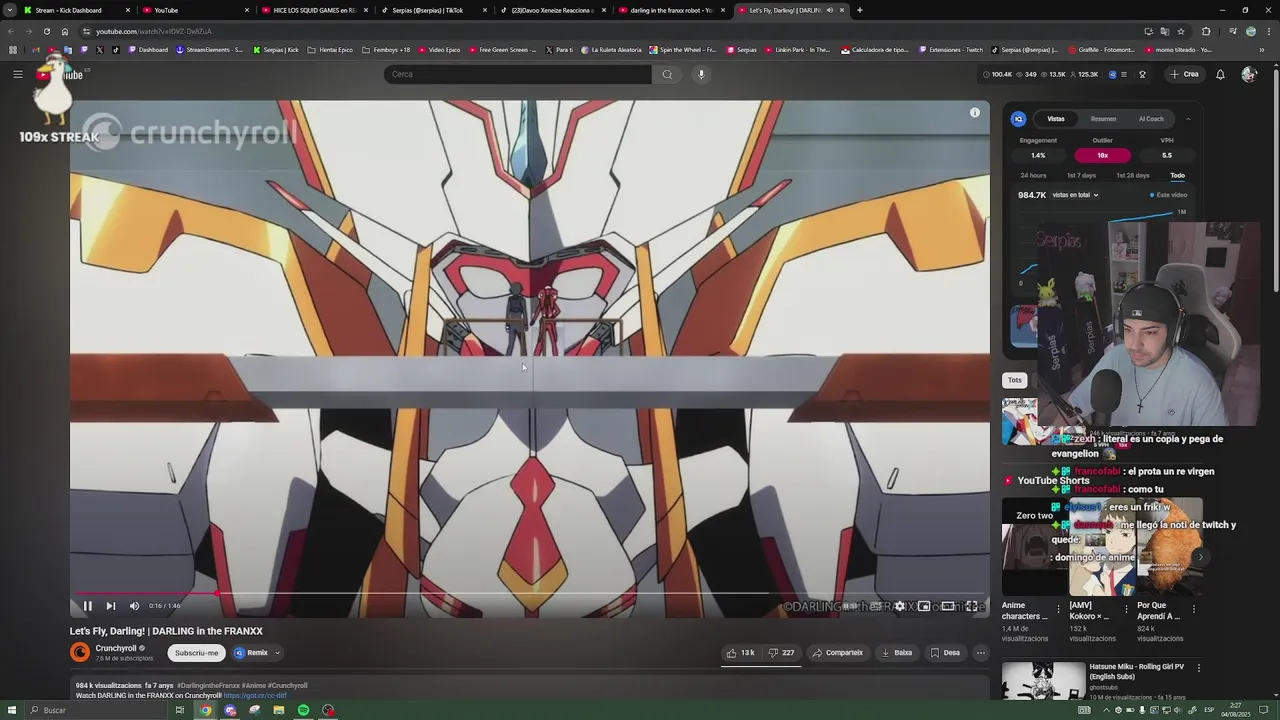The height and width of the screenshot is (720, 1280).
Task: Focus the Cerca search field
Action: [517, 74]
